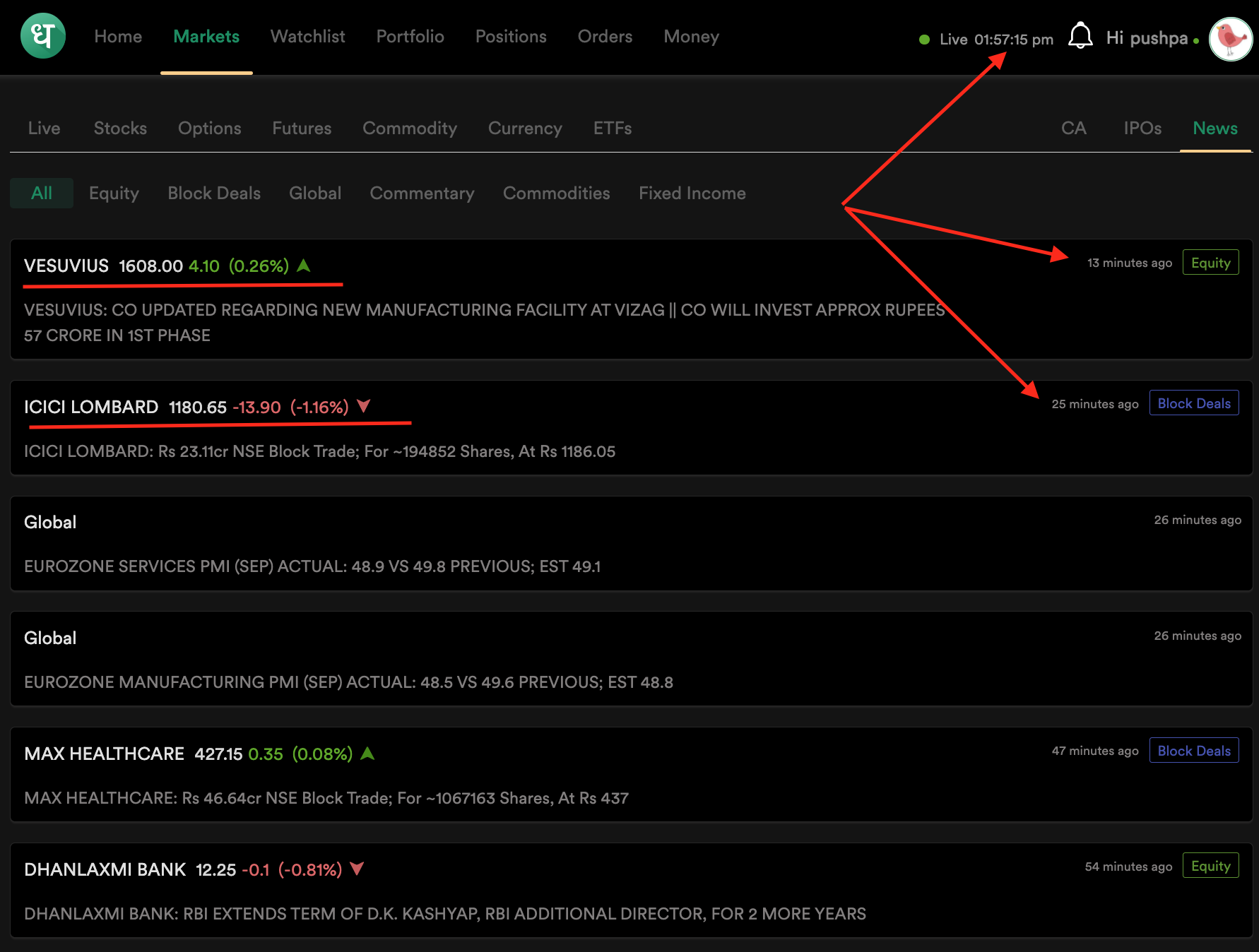The width and height of the screenshot is (1259, 952).
Task: Filter news by Commentary
Action: [x=422, y=193]
